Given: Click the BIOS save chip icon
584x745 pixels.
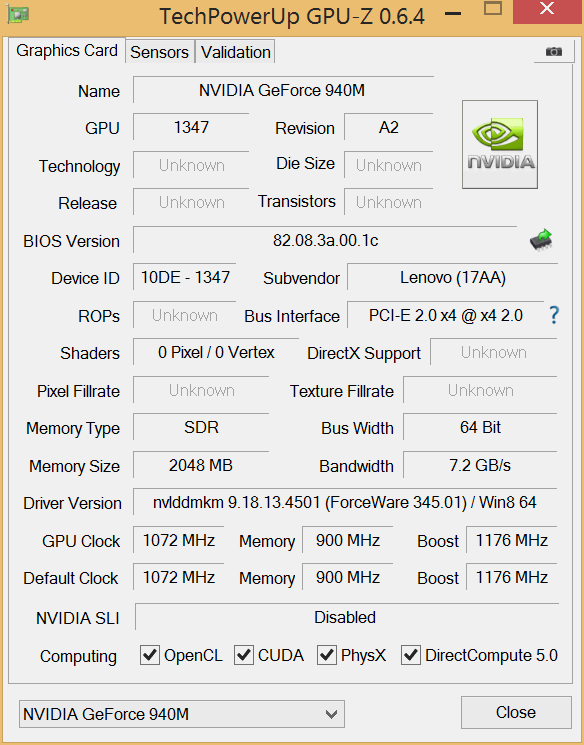Looking at the screenshot, I should pos(541,239).
